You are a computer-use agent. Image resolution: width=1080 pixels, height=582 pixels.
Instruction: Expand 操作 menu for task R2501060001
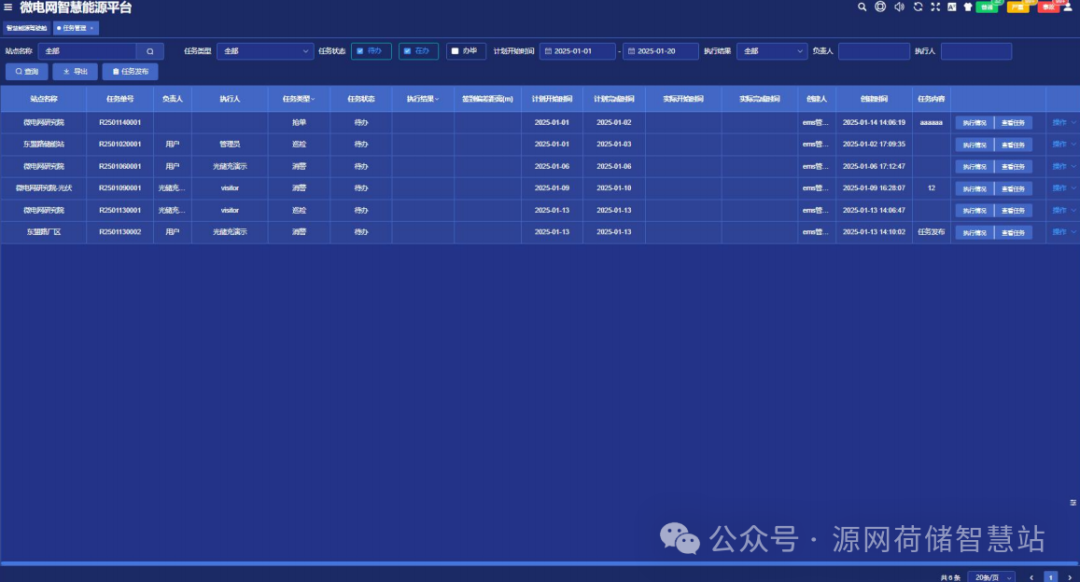(1063, 166)
